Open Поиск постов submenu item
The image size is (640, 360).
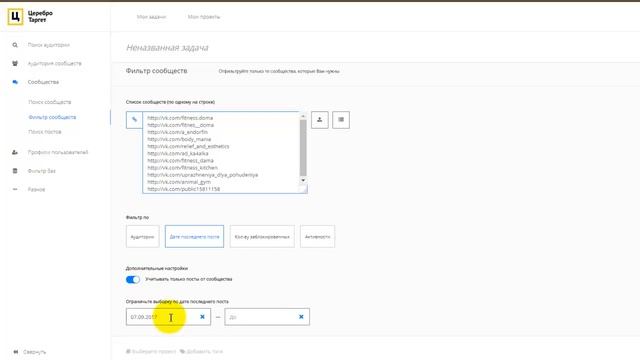click(x=45, y=132)
